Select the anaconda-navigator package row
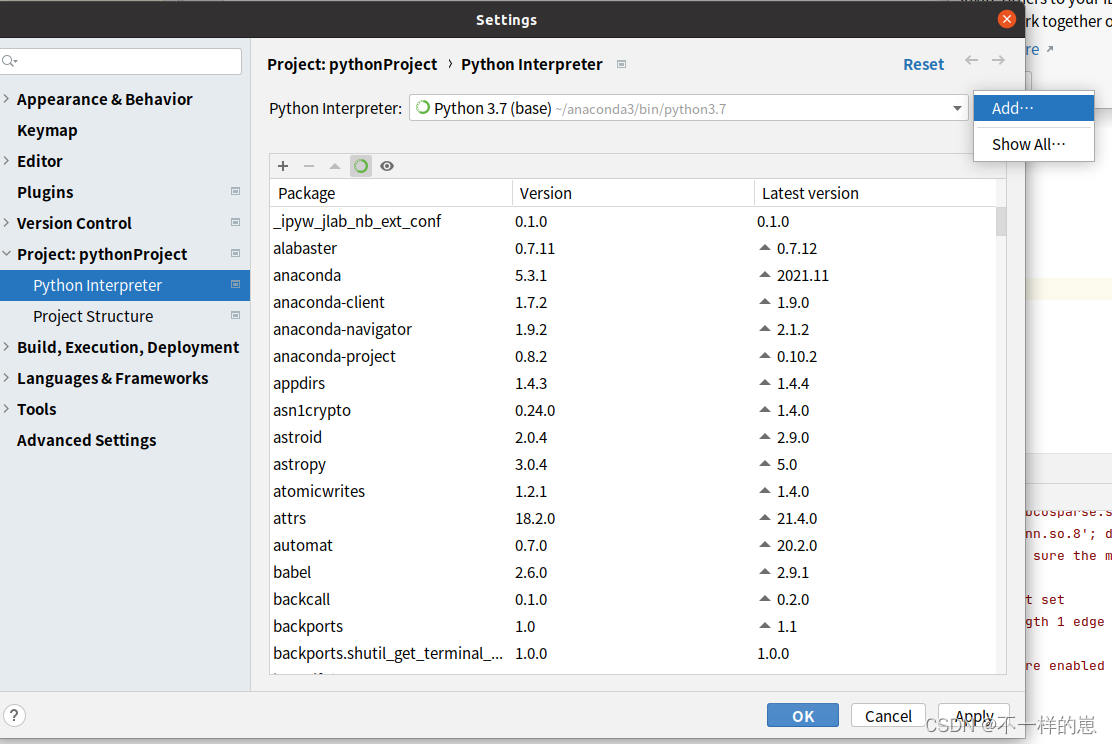1112x744 pixels. coord(633,329)
